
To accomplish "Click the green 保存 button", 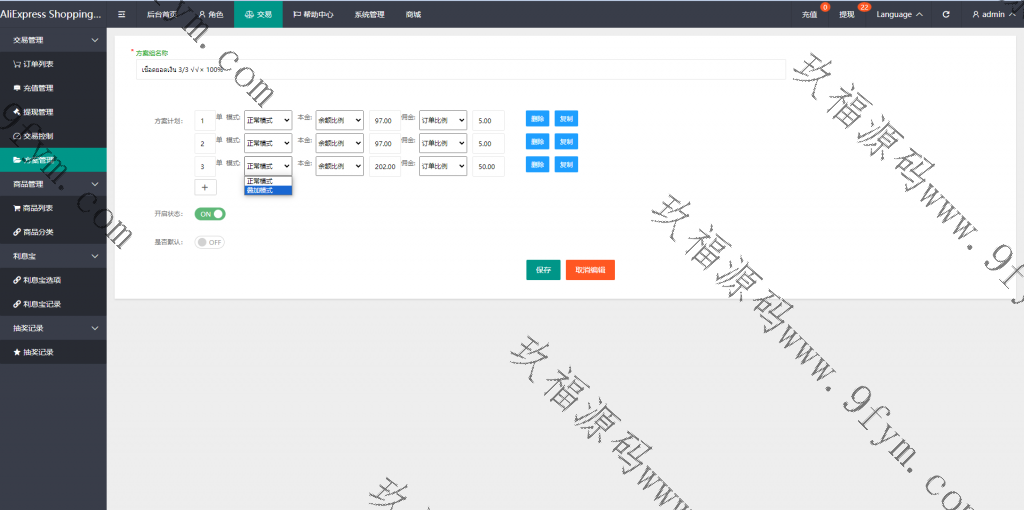I will pyautogui.click(x=543, y=270).
